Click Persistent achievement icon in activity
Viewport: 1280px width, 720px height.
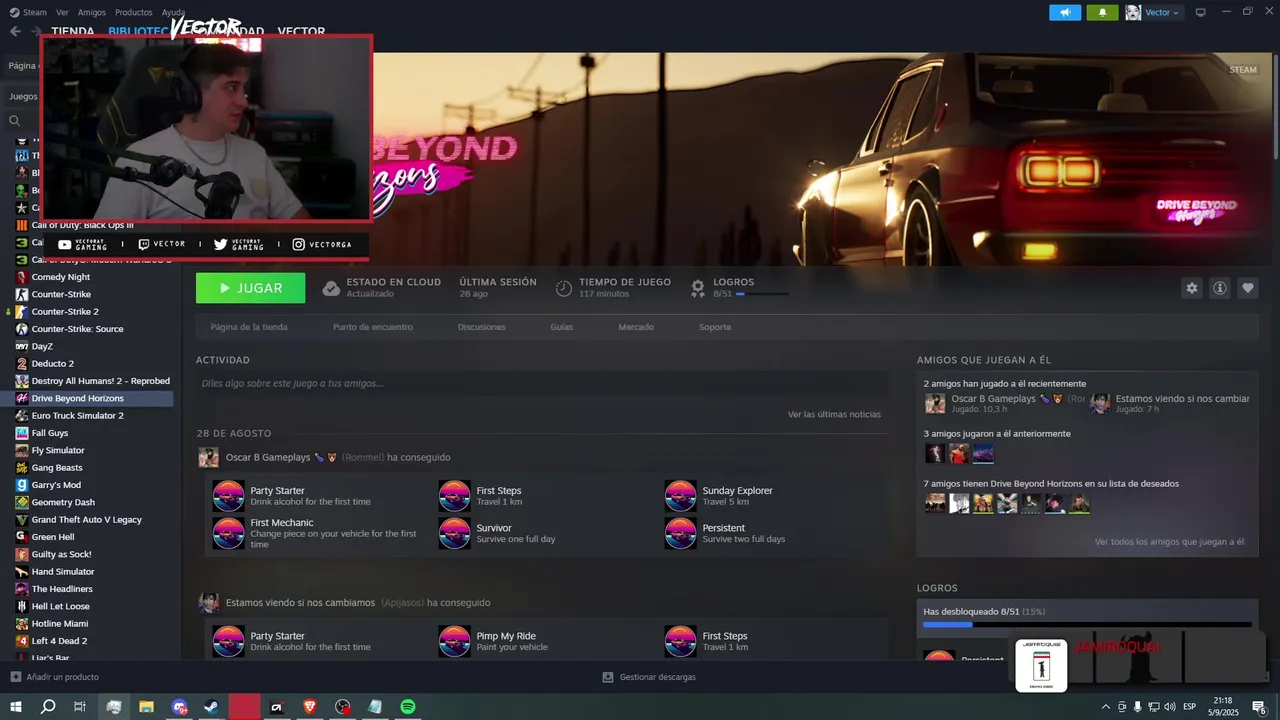click(x=681, y=533)
